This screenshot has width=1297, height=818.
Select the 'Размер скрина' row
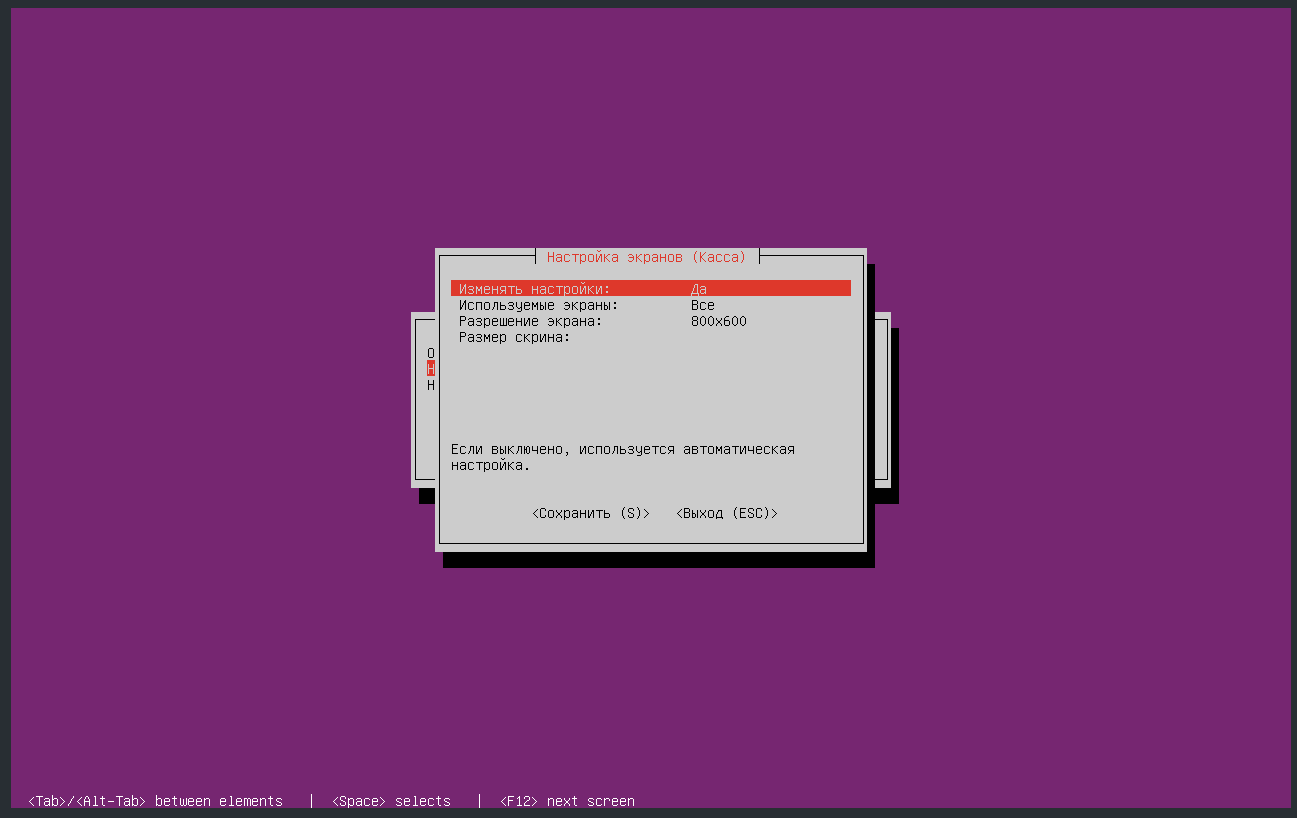pyautogui.click(x=514, y=337)
